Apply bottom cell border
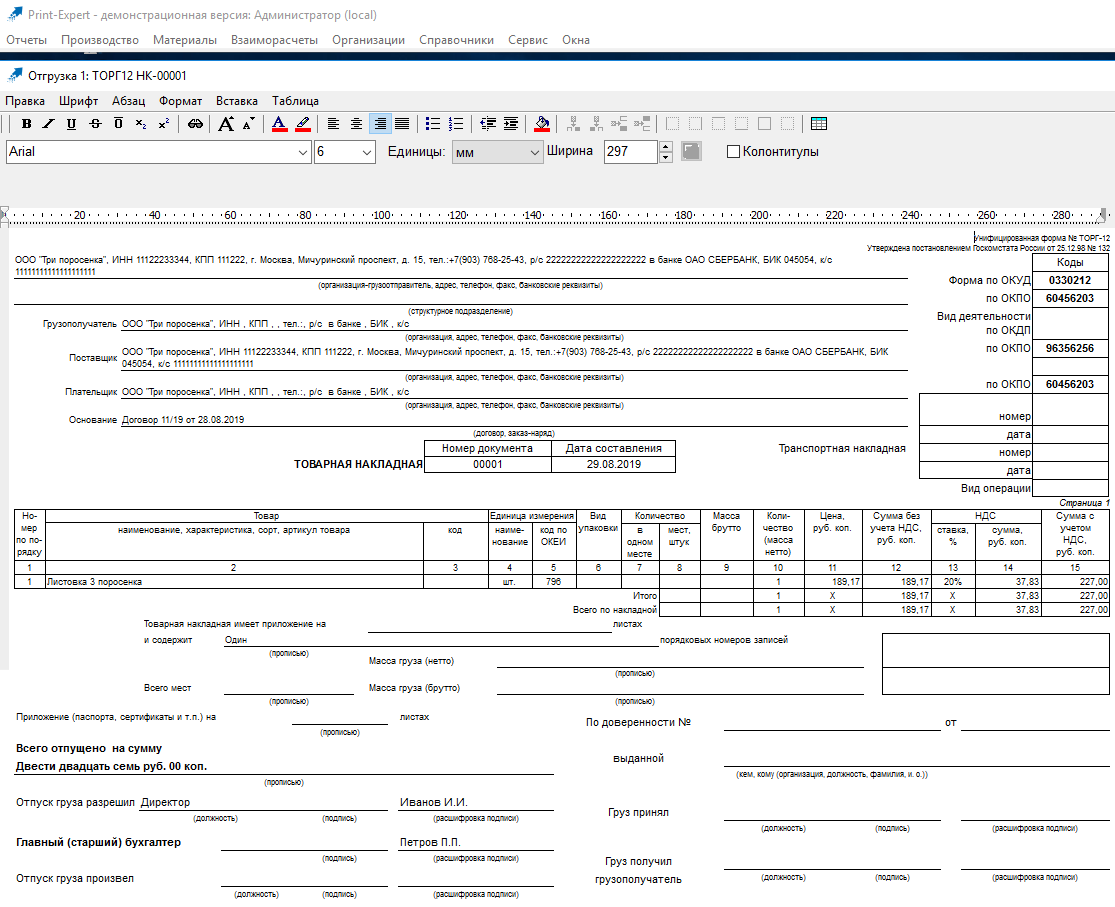 click(x=741, y=124)
